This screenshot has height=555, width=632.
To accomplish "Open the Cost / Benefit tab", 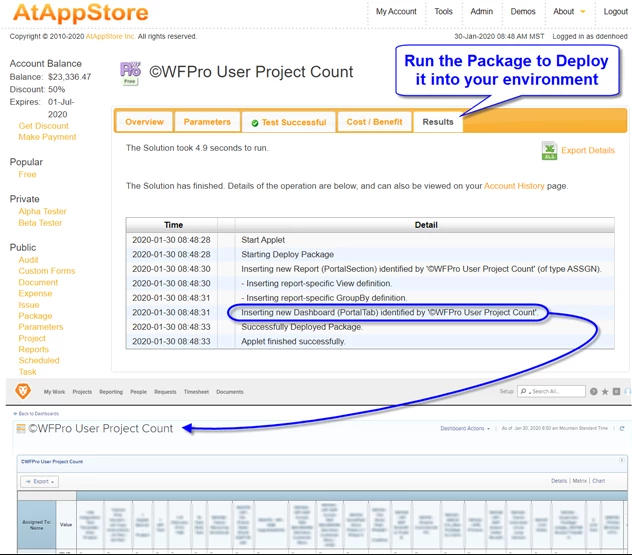I will click(374, 122).
